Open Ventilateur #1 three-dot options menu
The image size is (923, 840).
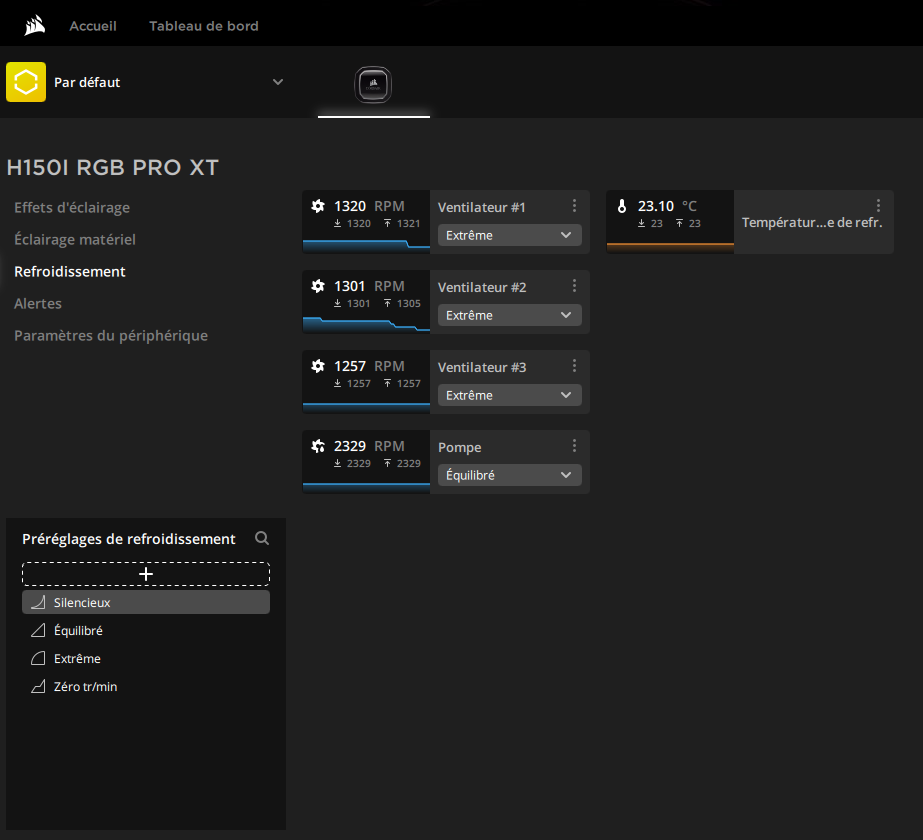(x=574, y=206)
